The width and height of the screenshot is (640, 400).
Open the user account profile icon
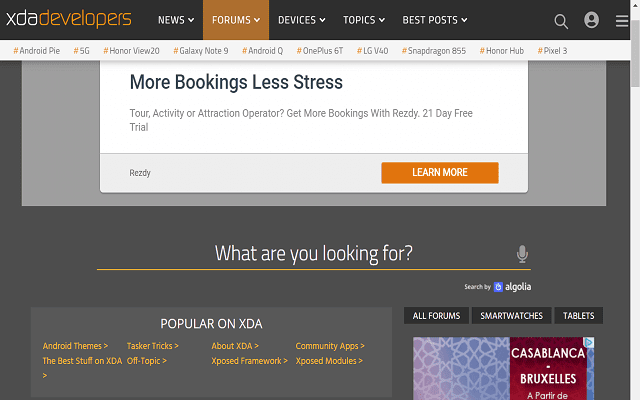(x=591, y=20)
